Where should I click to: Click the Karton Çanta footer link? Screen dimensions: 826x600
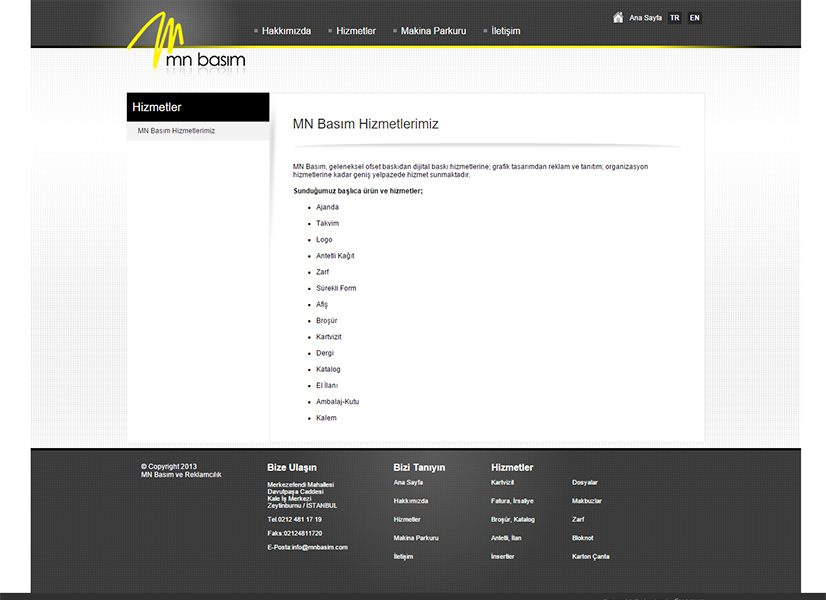point(590,556)
